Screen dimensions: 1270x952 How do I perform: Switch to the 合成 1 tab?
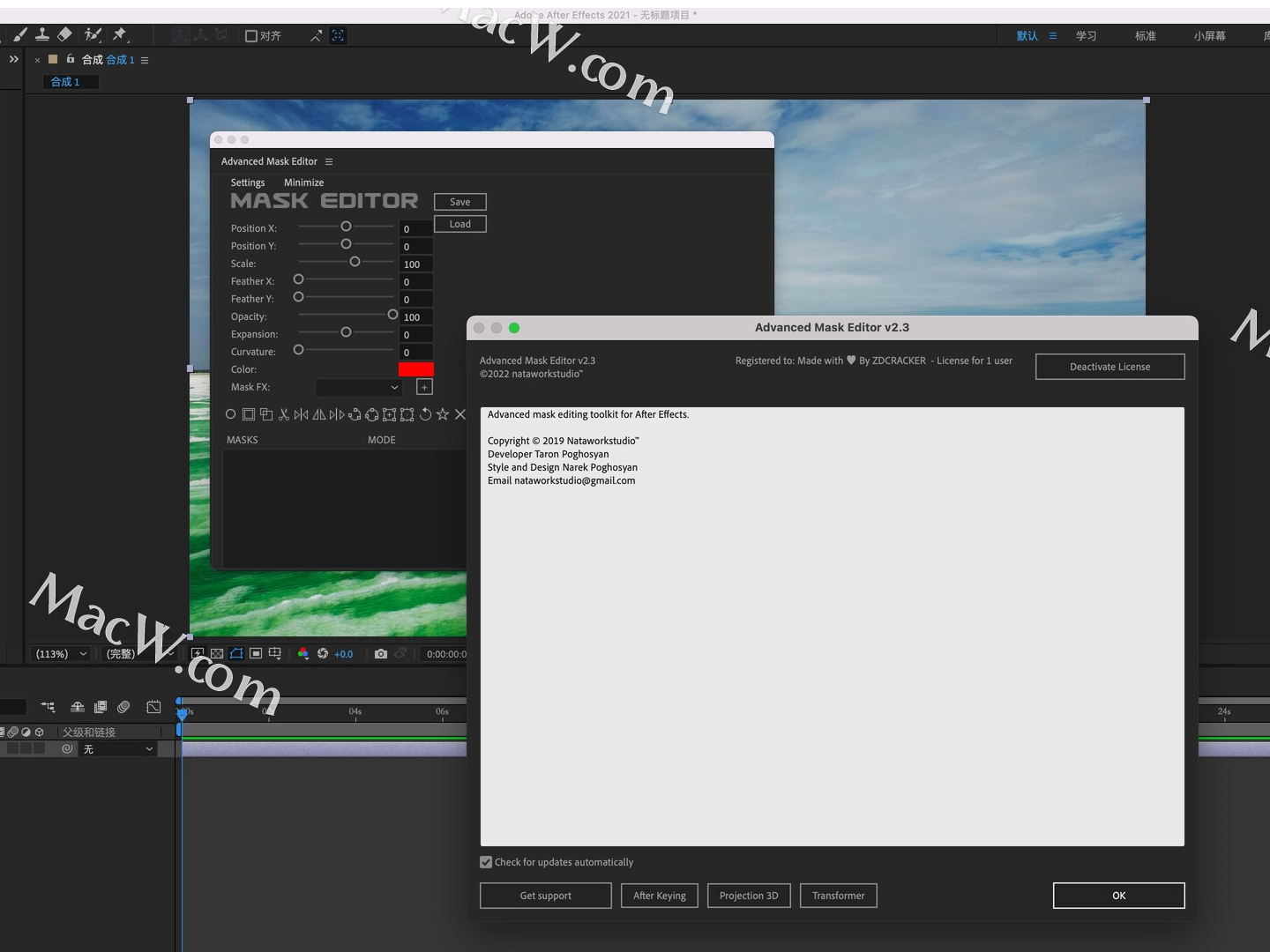coord(69,81)
